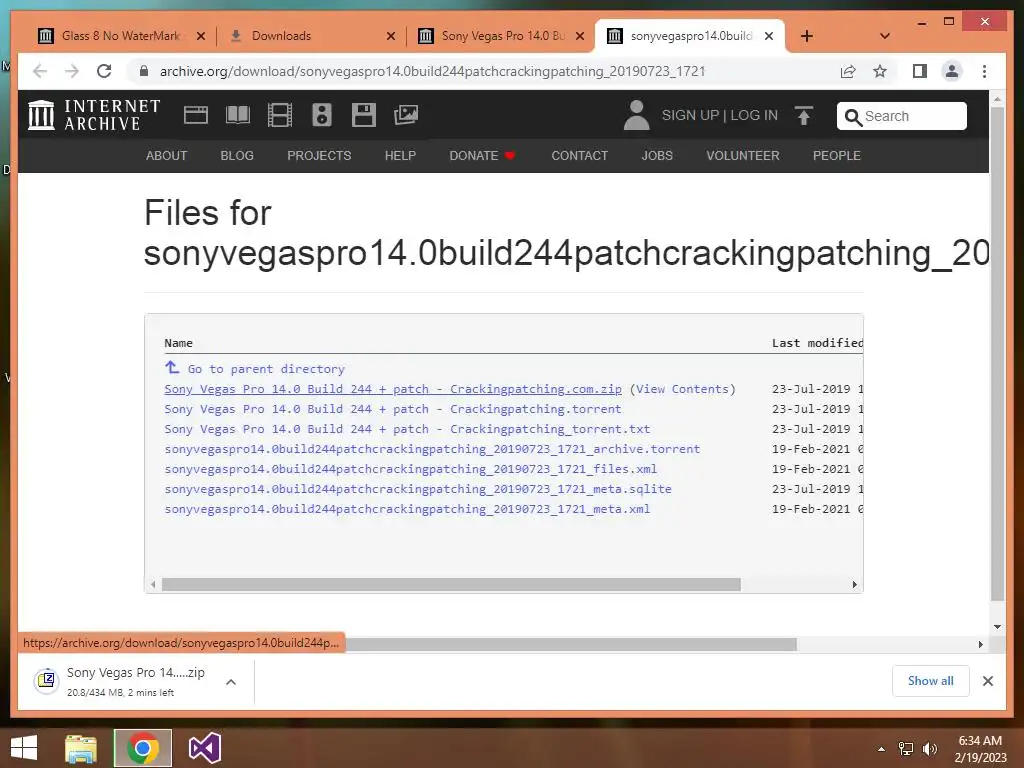1024x768 pixels.
Task: Click page horizontal scrollbar
Action: (571, 645)
